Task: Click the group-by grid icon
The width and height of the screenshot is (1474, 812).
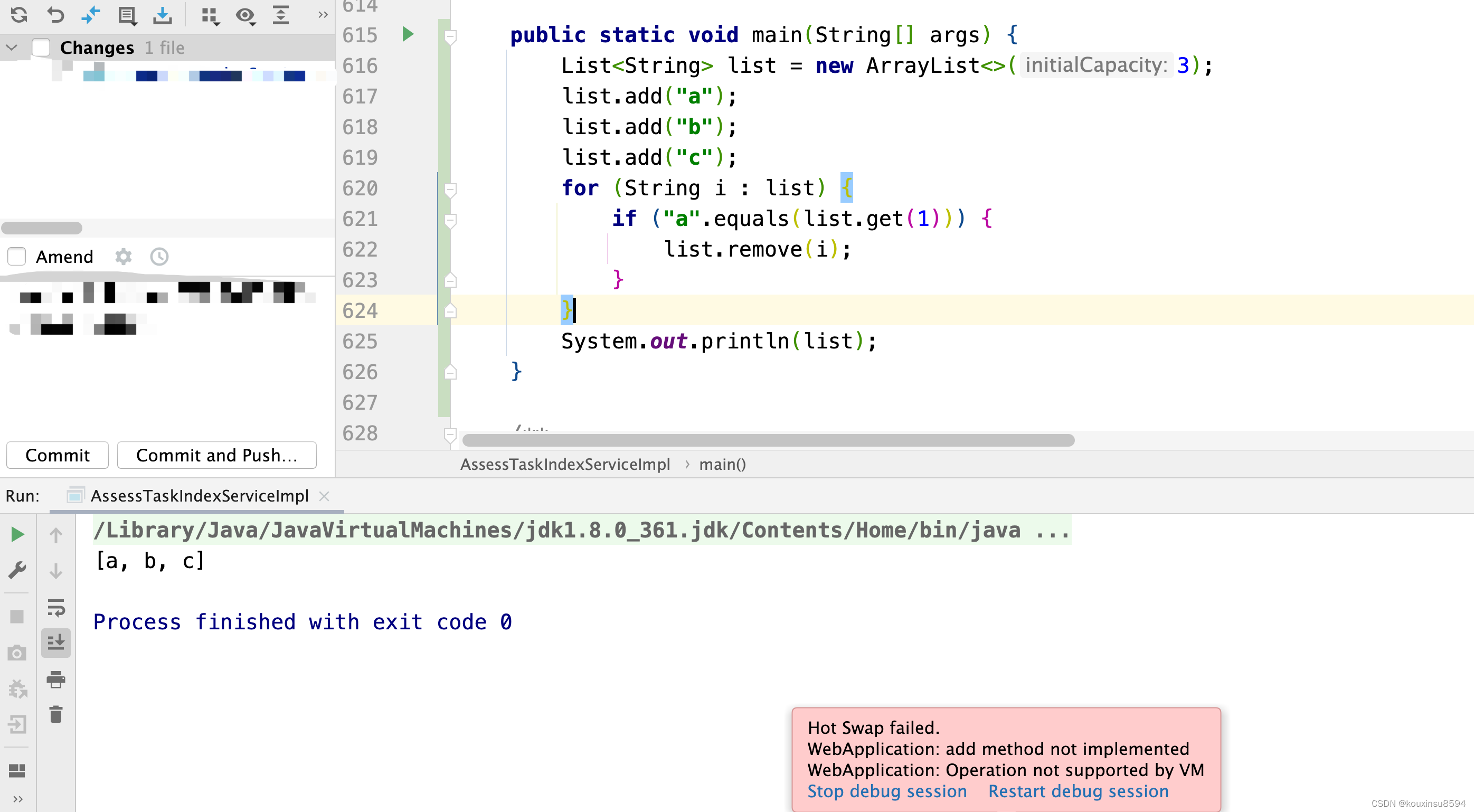Action: click(x=210, y=15)
